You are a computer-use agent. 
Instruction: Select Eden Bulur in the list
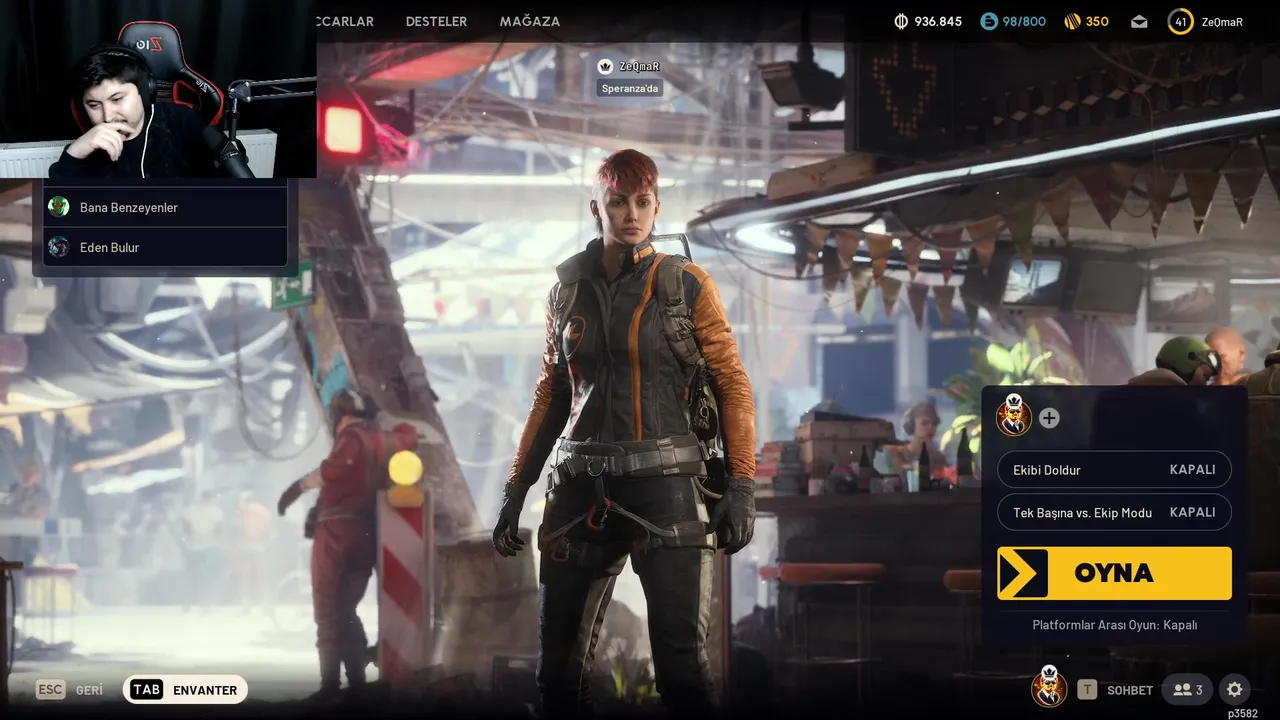coord(166,247)
